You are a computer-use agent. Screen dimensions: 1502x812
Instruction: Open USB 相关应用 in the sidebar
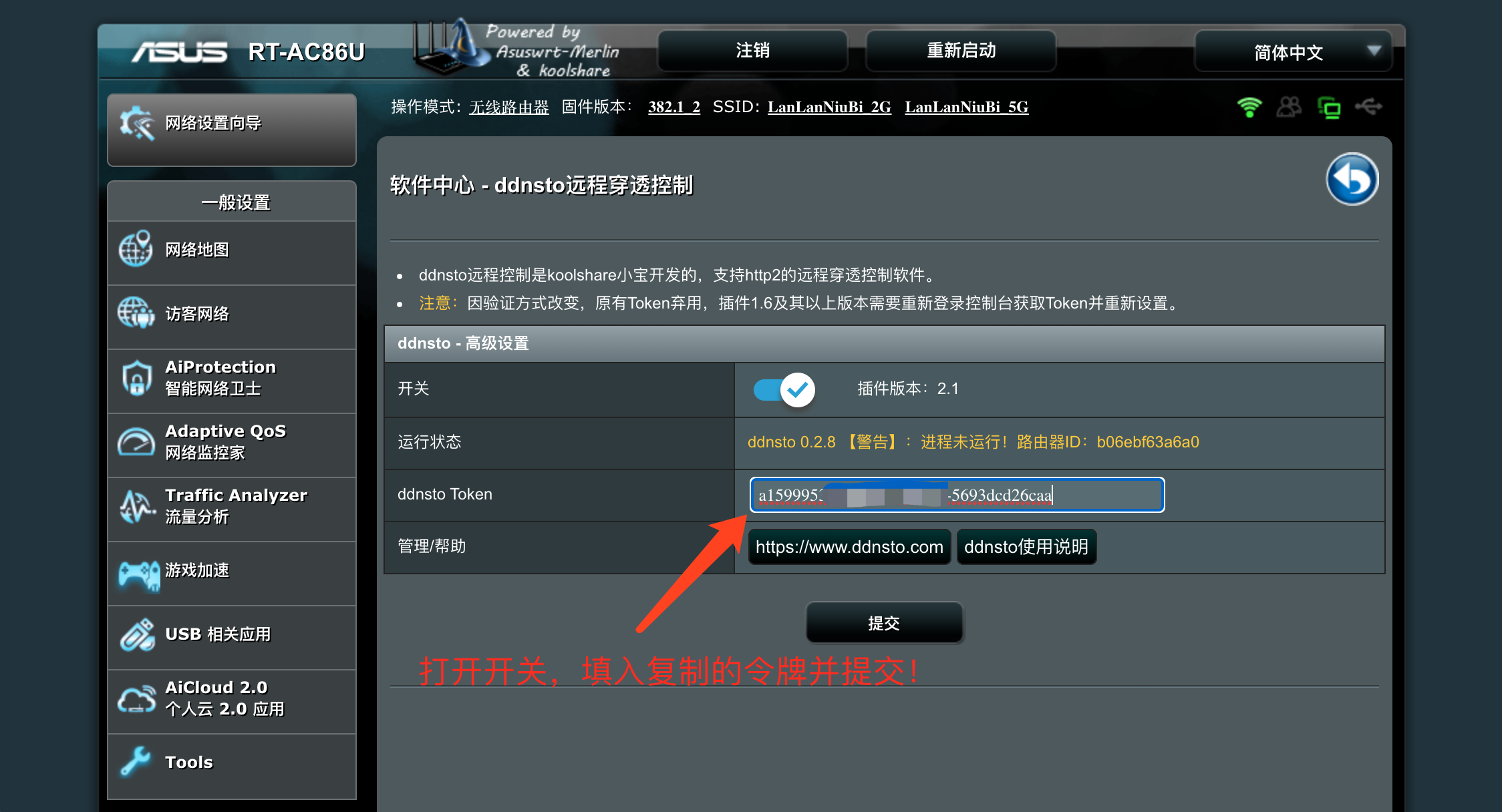click(232, 637)
